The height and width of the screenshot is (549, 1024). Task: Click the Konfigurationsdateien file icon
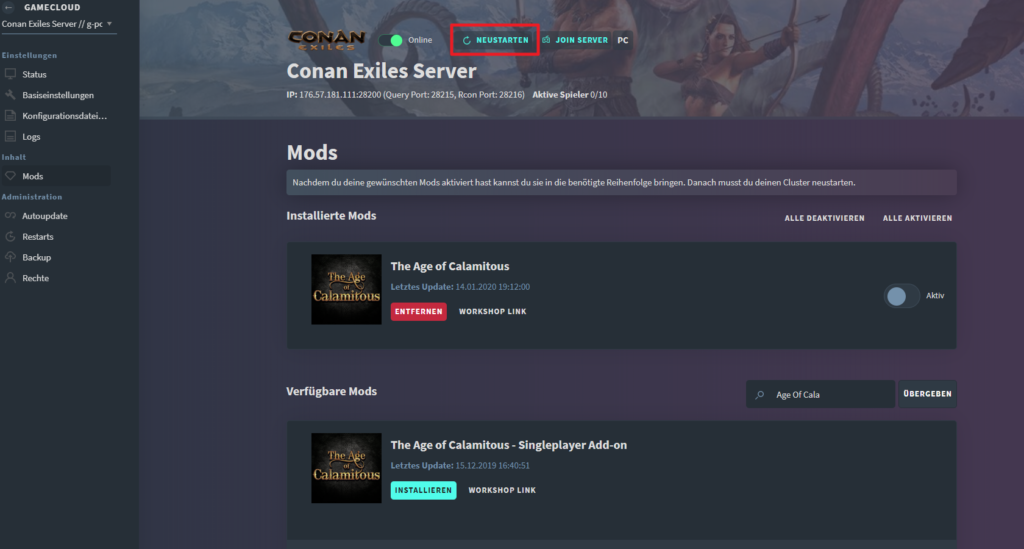click(10, 116)
